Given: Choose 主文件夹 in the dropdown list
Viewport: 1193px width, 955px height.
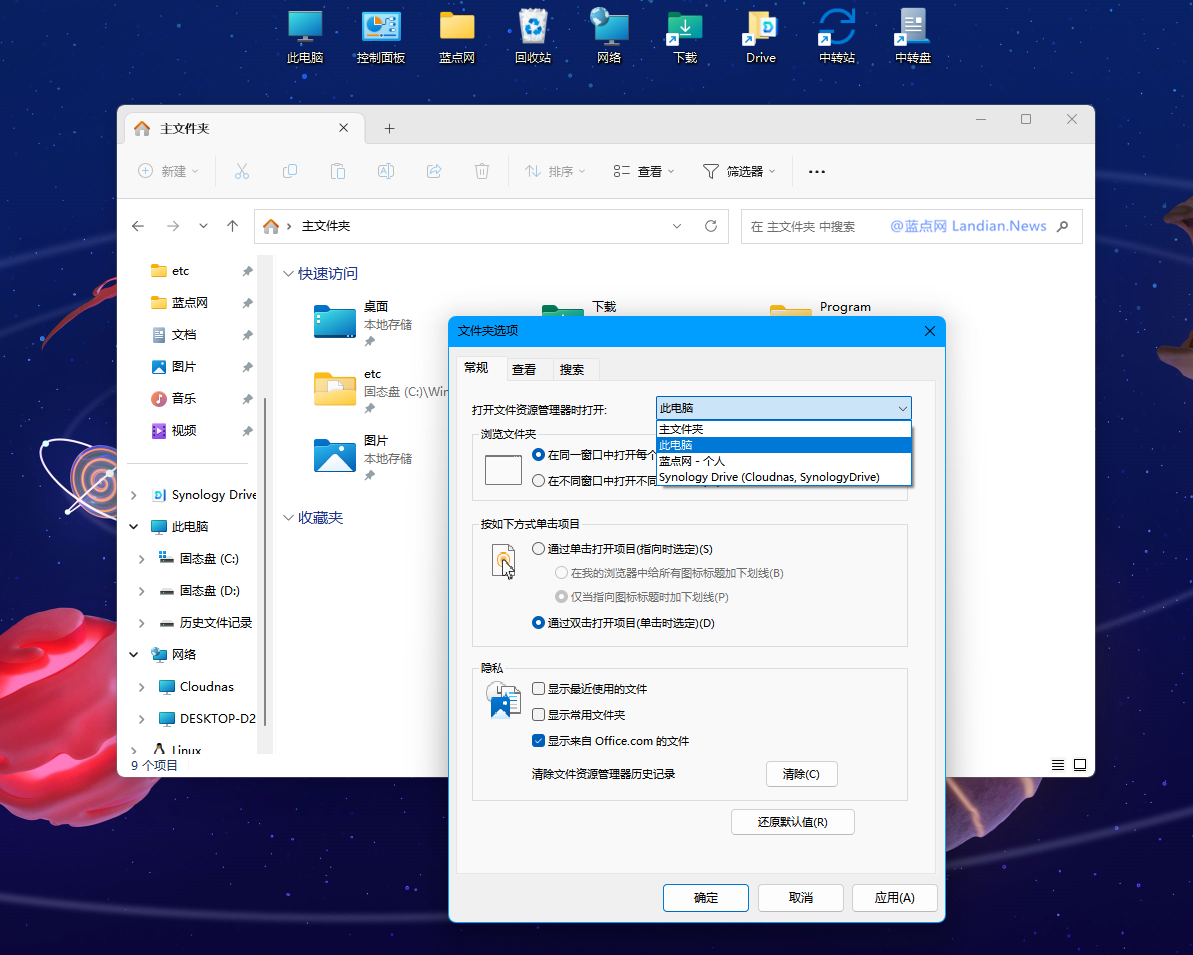Looking at the screenshot, I should tap(784, 429).
